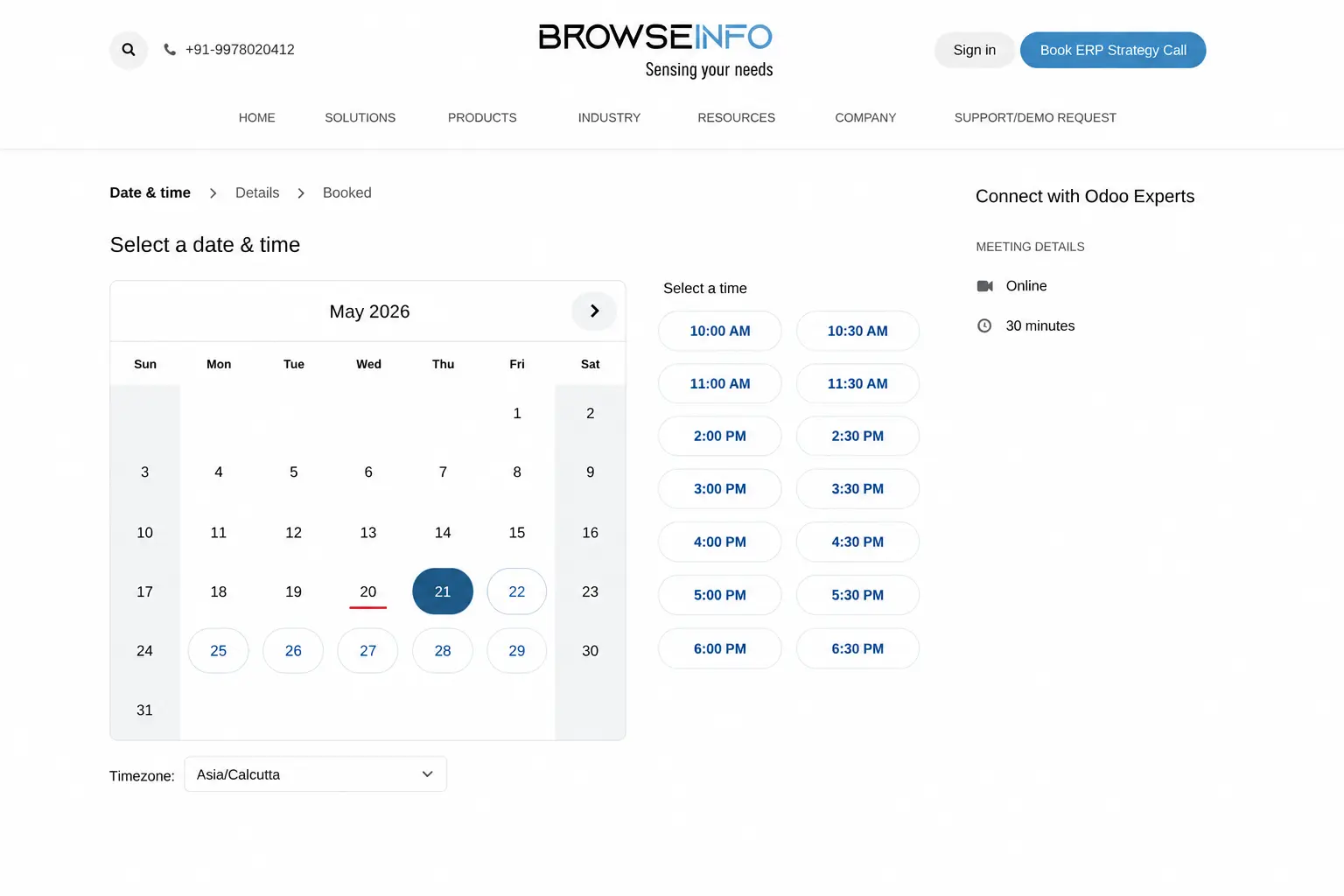Click Book ERP Strategy Call button
Viewport: 1344px width, 896px height.
[x=1113, y=50]
